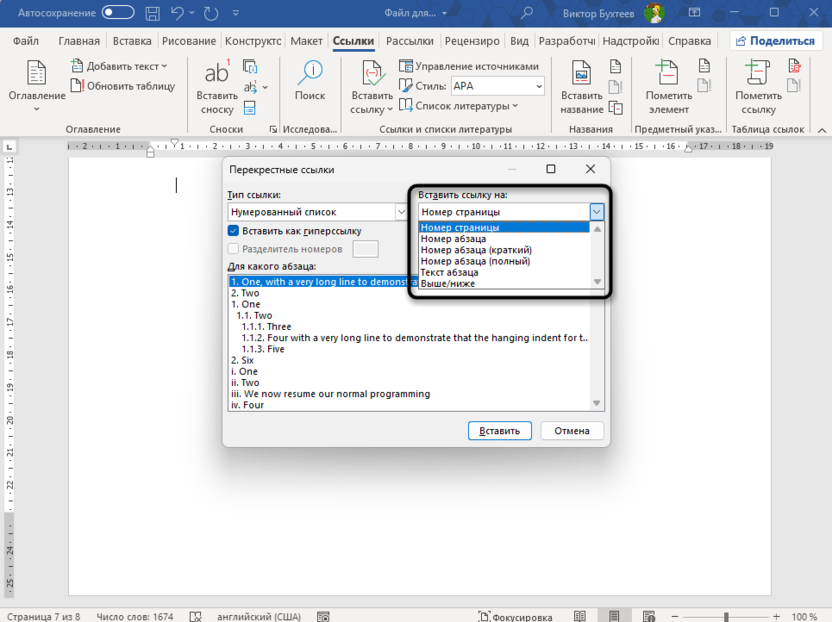Screen dimensions: 832x622
Task: Select list item '1.1.1. Three'
Action: [410, 327]
